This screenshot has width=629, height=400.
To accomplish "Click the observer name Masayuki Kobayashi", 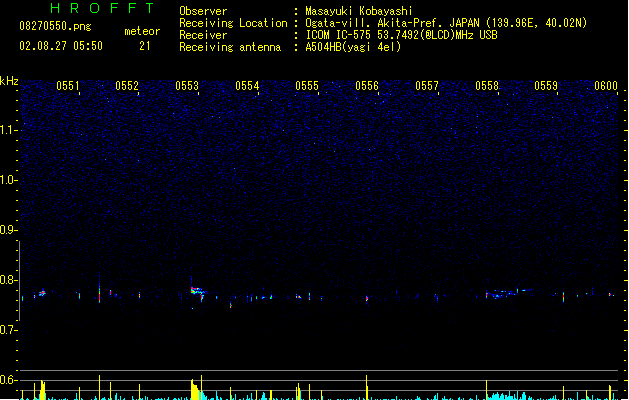I will (x=359, y=11).
